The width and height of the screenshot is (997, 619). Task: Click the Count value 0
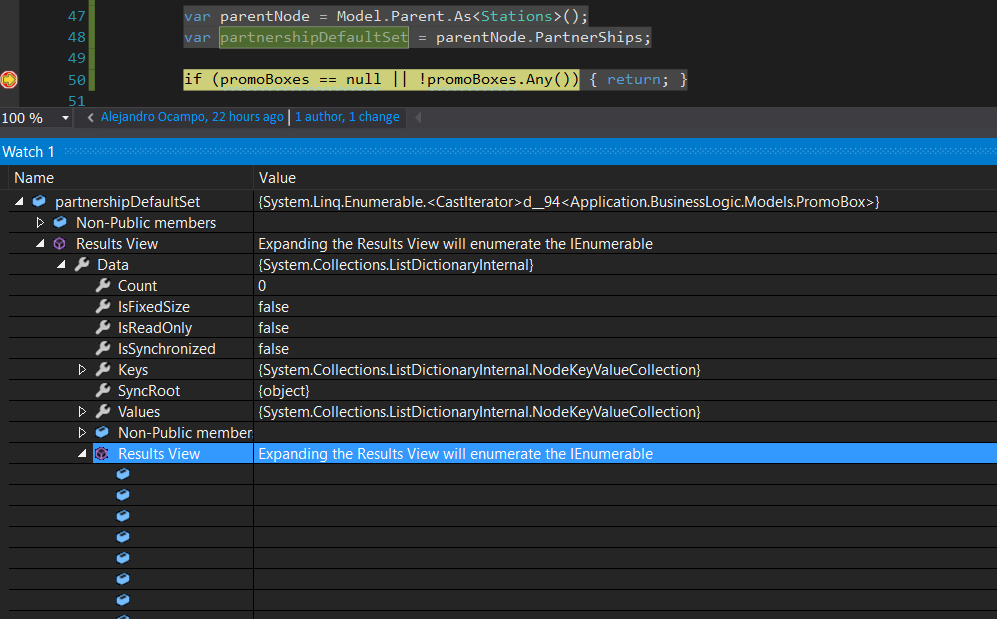click(x=262, y=285)
